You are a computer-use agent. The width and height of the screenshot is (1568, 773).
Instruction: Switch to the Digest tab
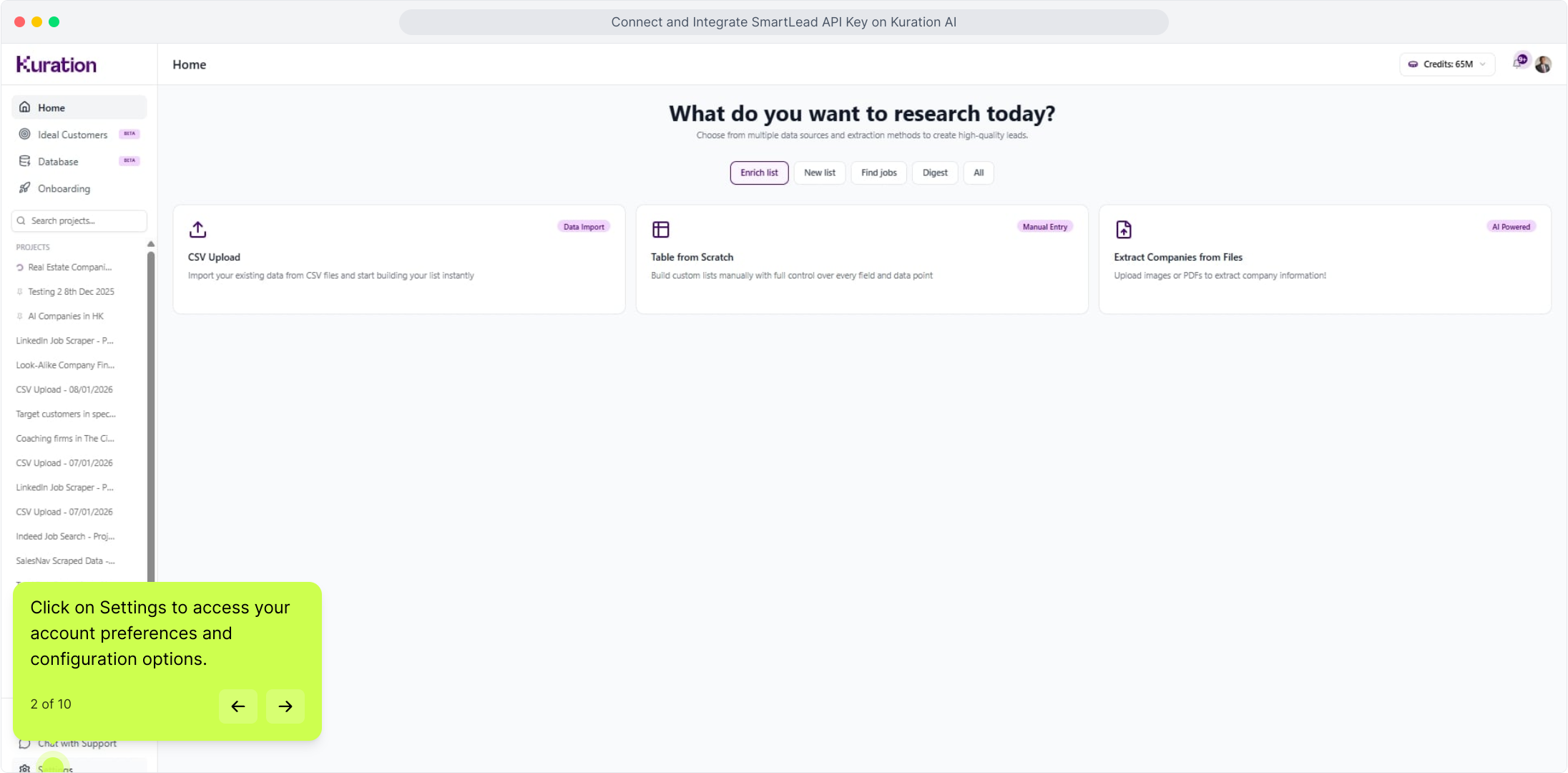[935, 172]
